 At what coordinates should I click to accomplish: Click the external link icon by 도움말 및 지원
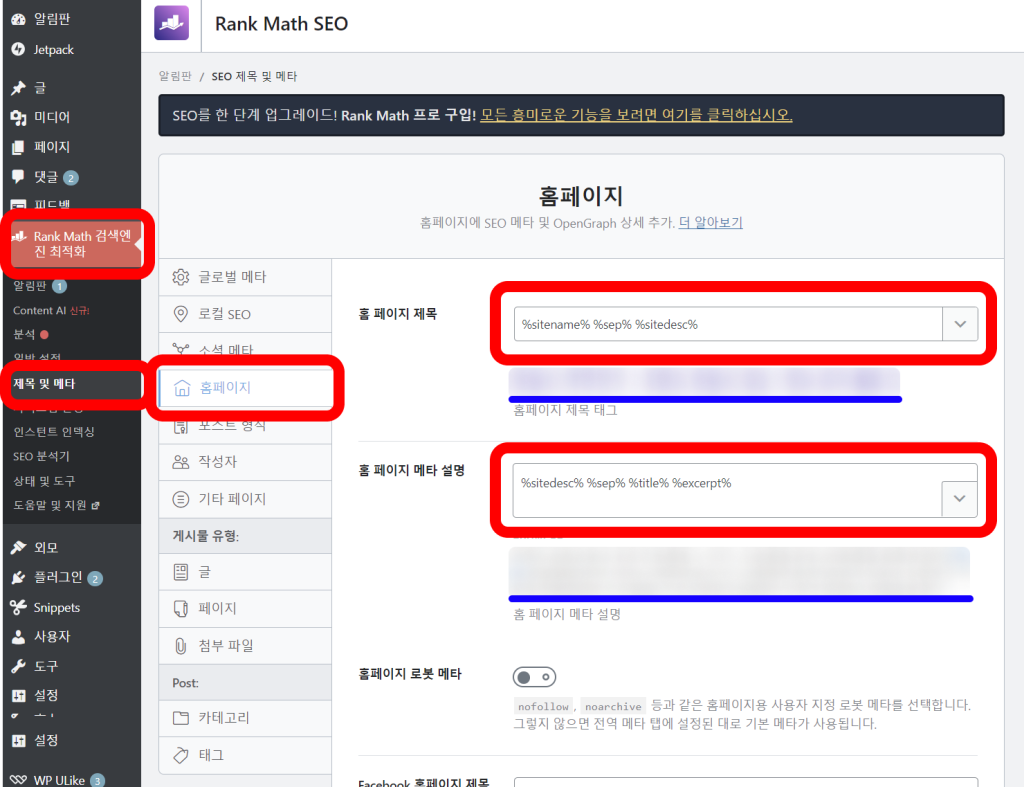point(95,506)
